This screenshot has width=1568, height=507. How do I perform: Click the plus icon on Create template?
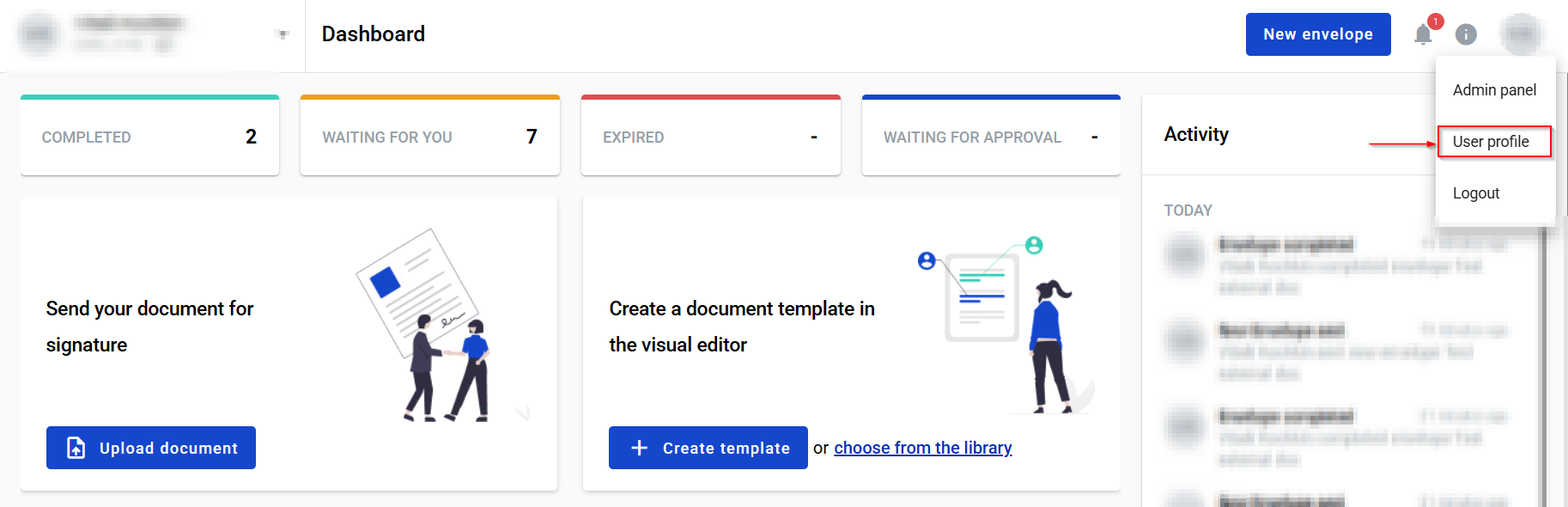[x=639, y=448]
